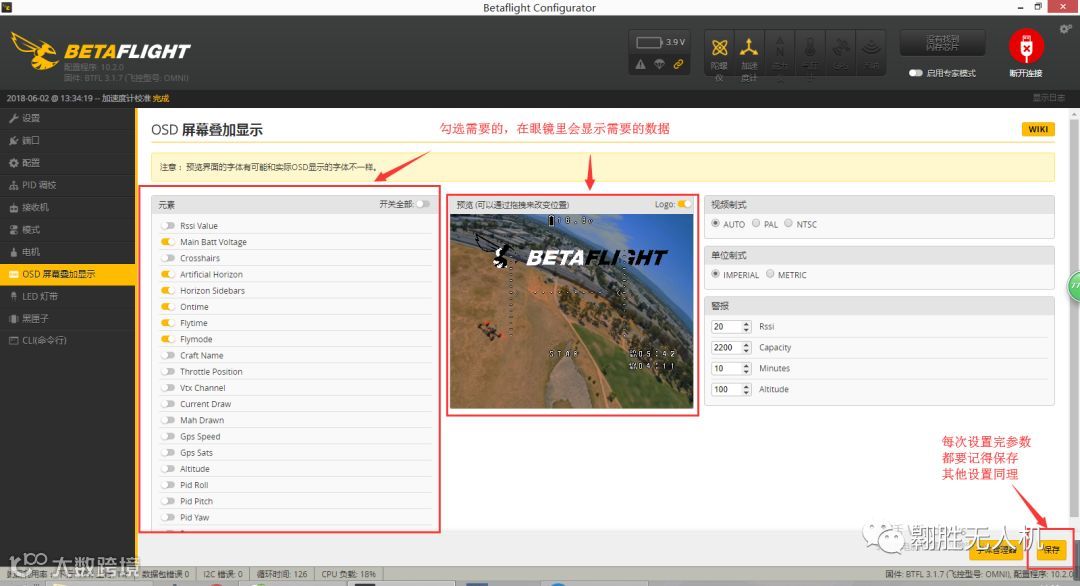Select the NTSC video format
This screenshot has height=586, width=1080.
tap(789, 224)
